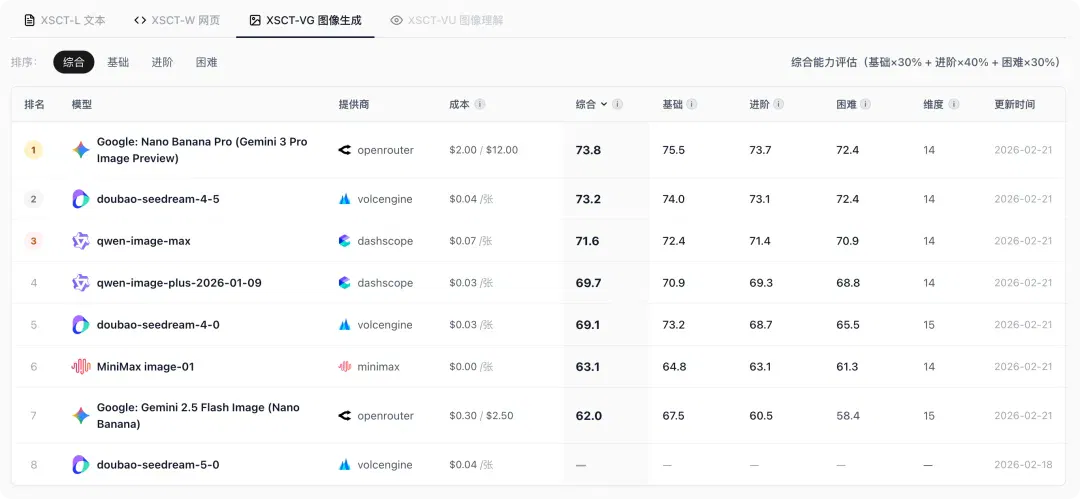
Task: Click Gemini logo for Nano Banana Pro
Action: coord(81,150)
